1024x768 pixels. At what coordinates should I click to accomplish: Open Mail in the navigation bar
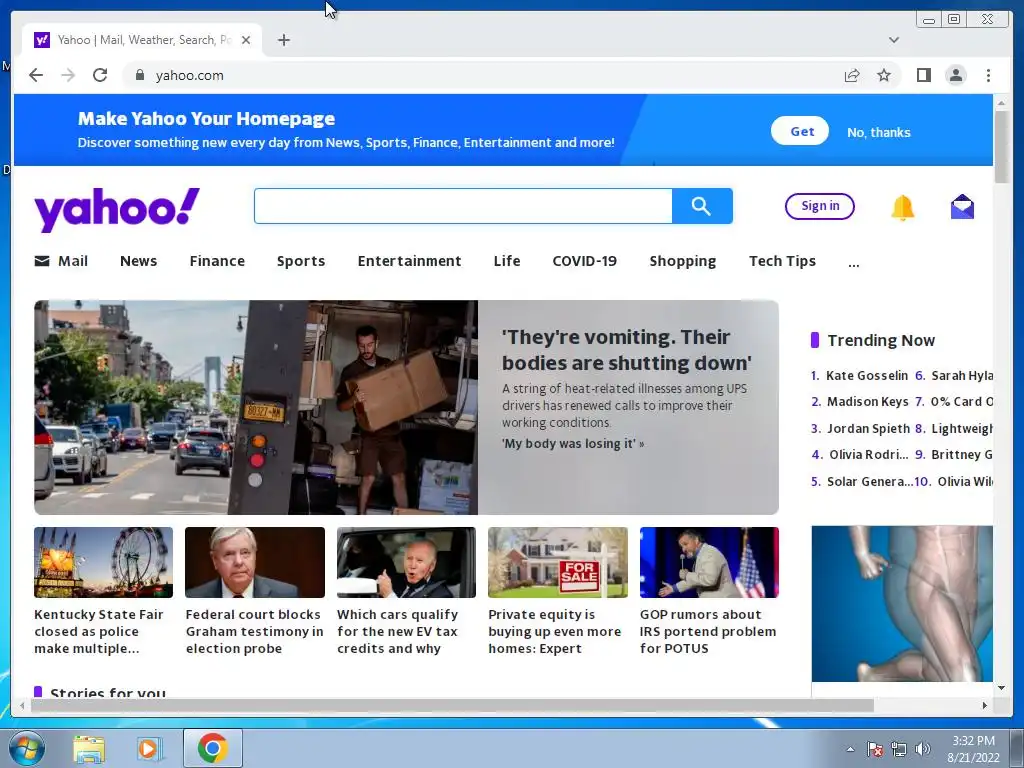point(61,261)
